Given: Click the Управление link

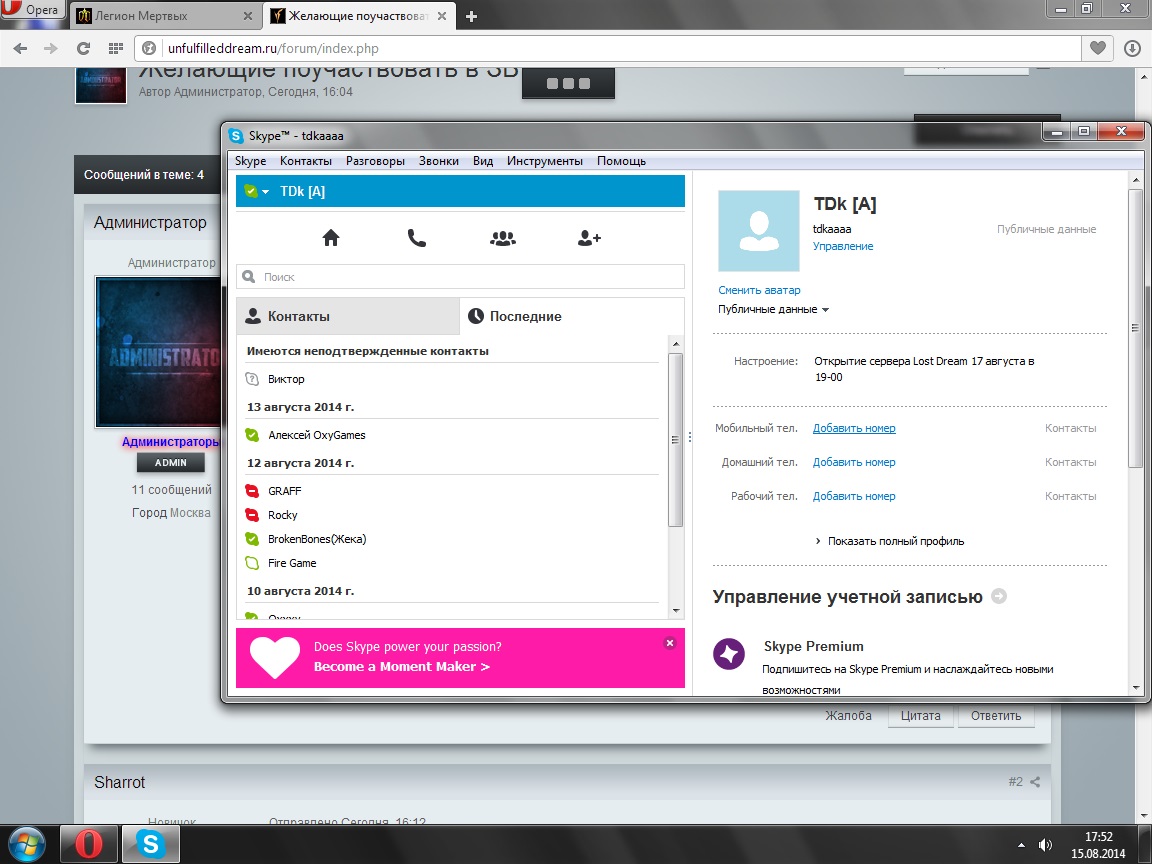Looking at the screenshot, I should pos(843,246).
